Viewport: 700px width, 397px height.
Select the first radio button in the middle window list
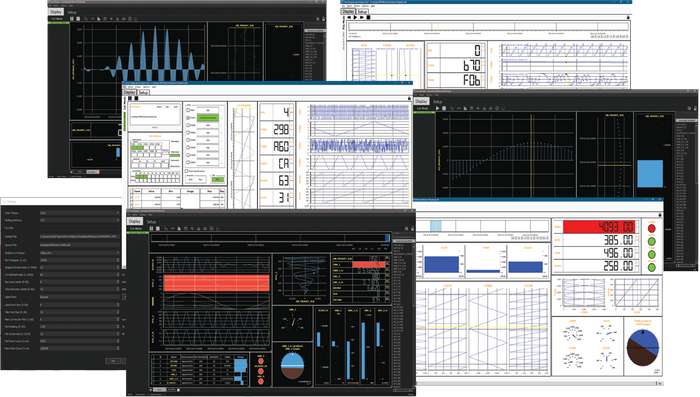tap(188, 110)
